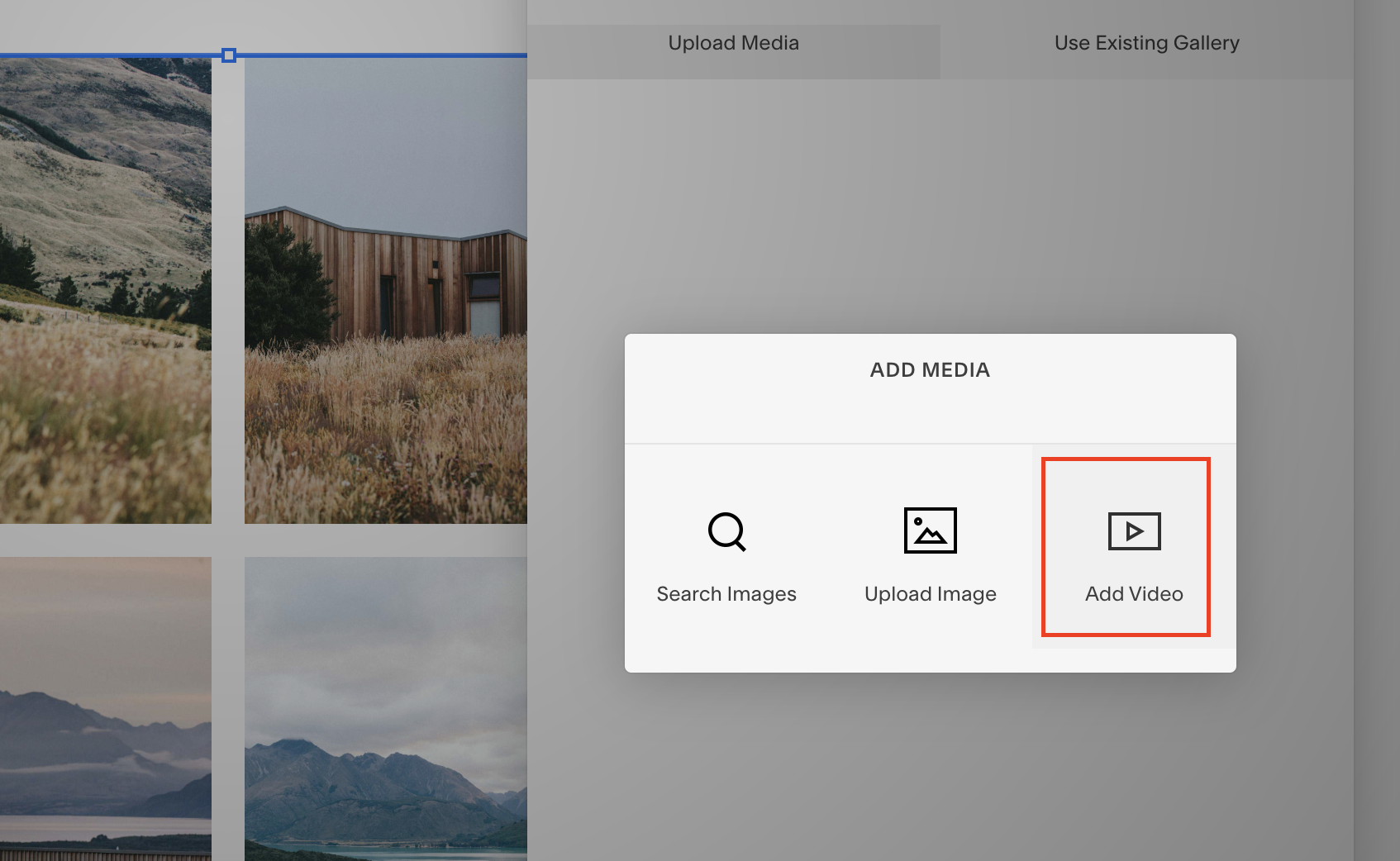Select the misty mountain sunset photo
This screenshot has width=1400, height=861.
point(106,709)
